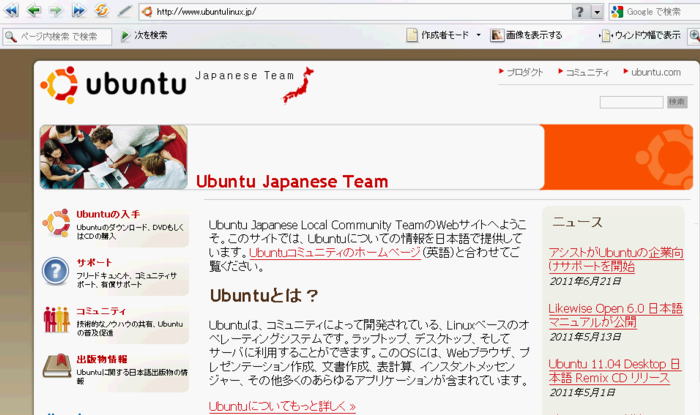Open news link Ubuntu 11.04 Desktop 日本語 Remix CD リリース

pos(614,371)
